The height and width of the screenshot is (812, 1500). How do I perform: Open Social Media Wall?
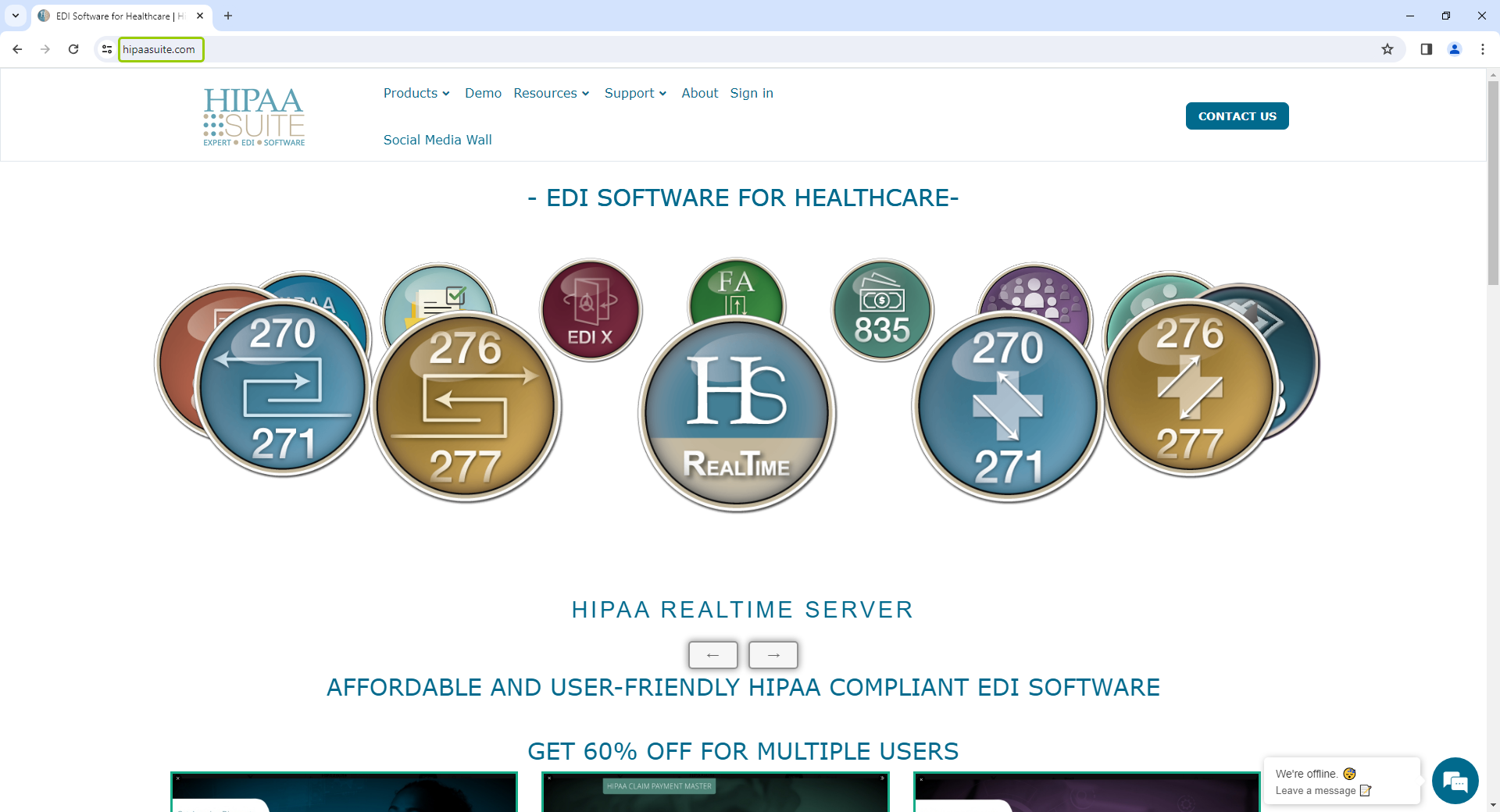point(437,140)
